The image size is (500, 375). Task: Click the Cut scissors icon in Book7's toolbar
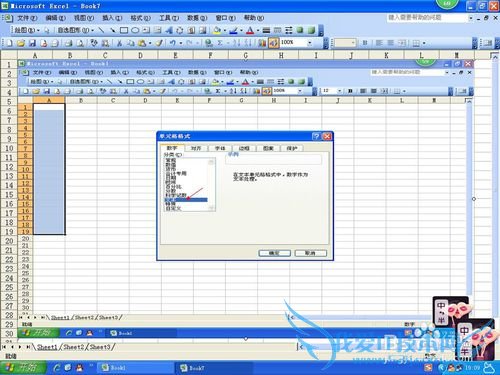119,43
